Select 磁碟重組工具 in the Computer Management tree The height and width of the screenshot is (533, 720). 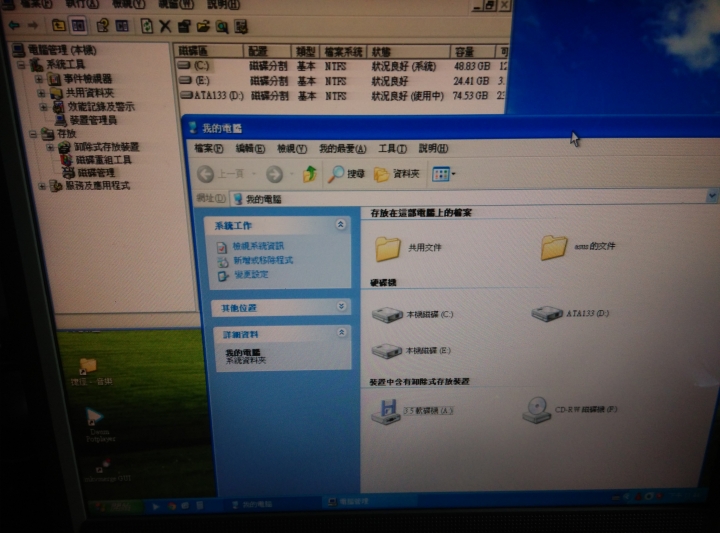(x=104, y=160)
